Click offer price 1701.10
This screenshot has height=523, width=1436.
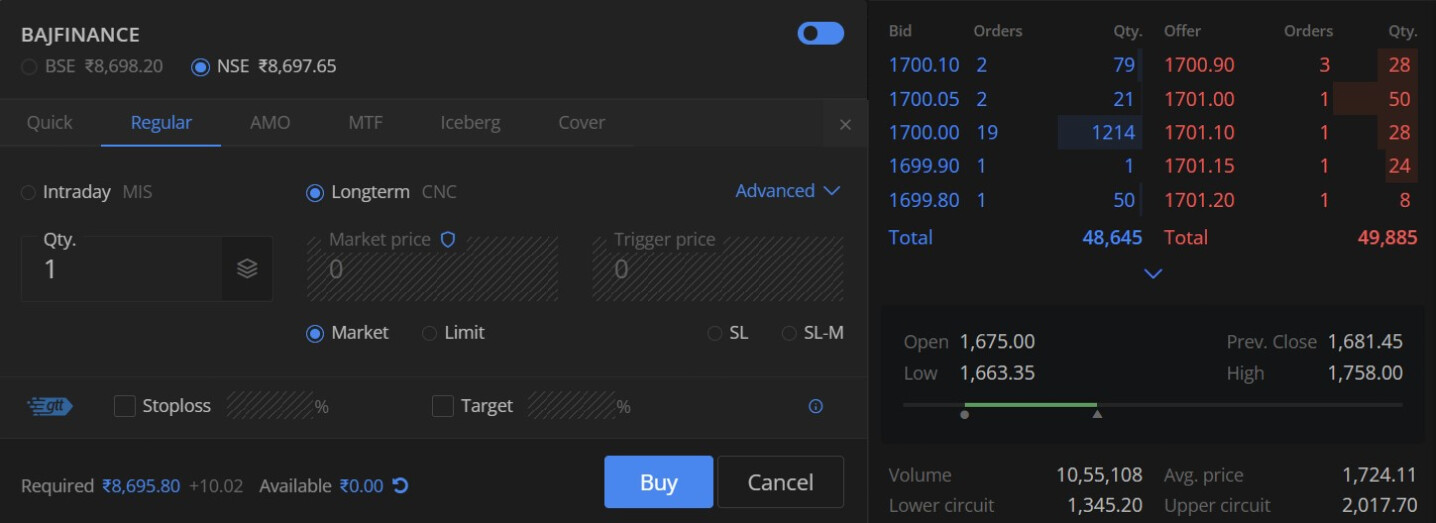click(1199, 132)
